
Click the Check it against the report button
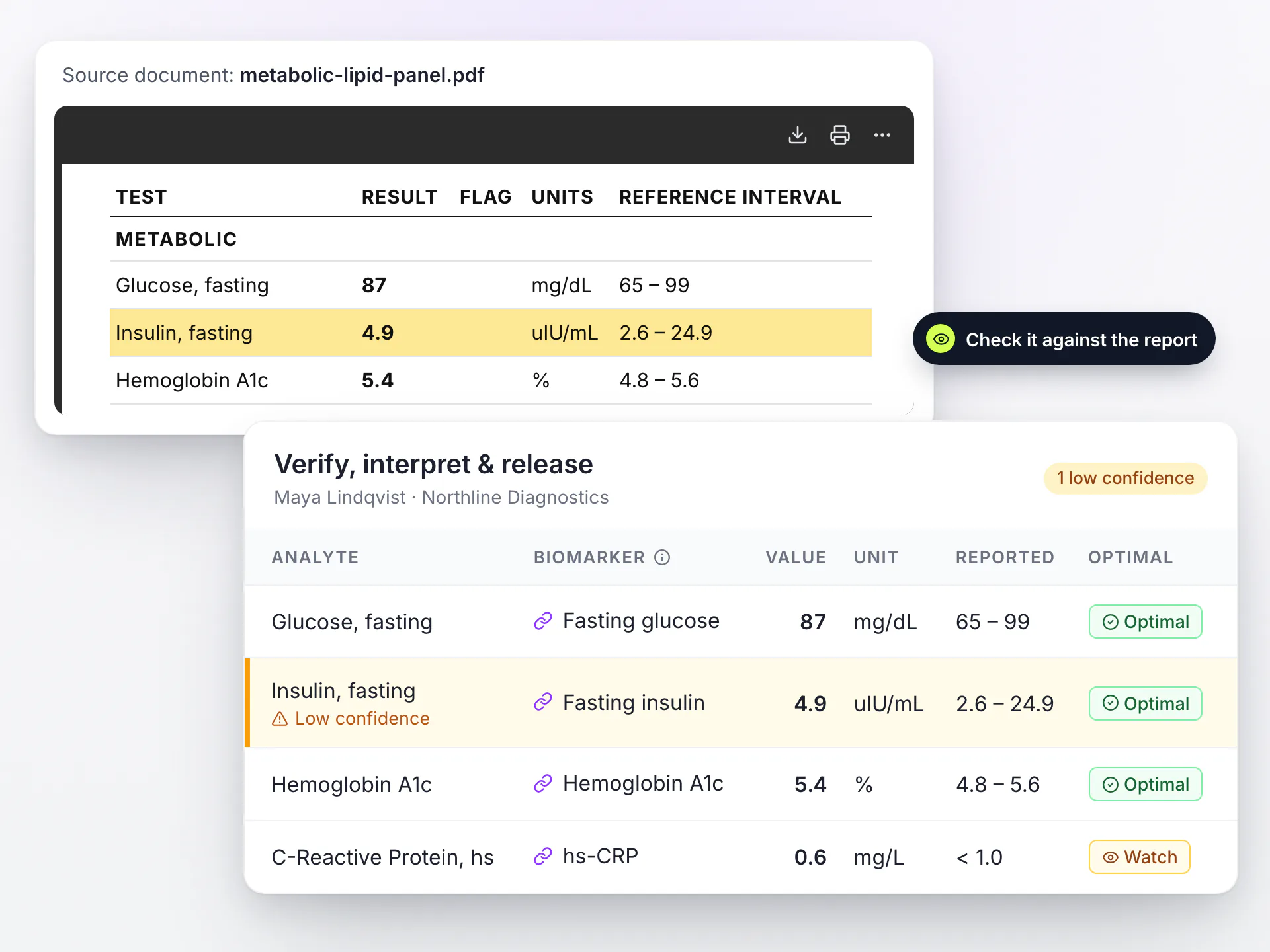1064,338
